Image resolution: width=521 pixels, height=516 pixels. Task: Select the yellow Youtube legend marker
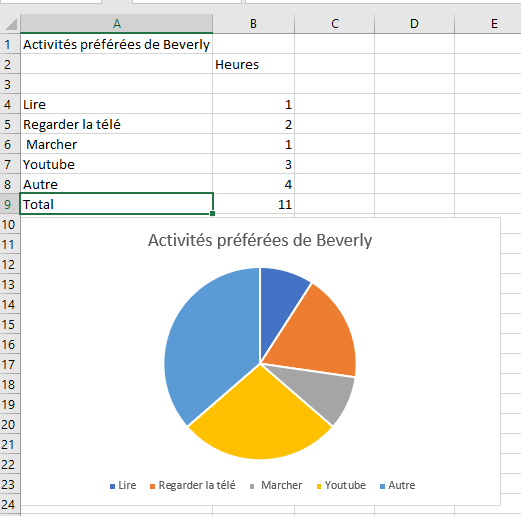tap(319, 487)
